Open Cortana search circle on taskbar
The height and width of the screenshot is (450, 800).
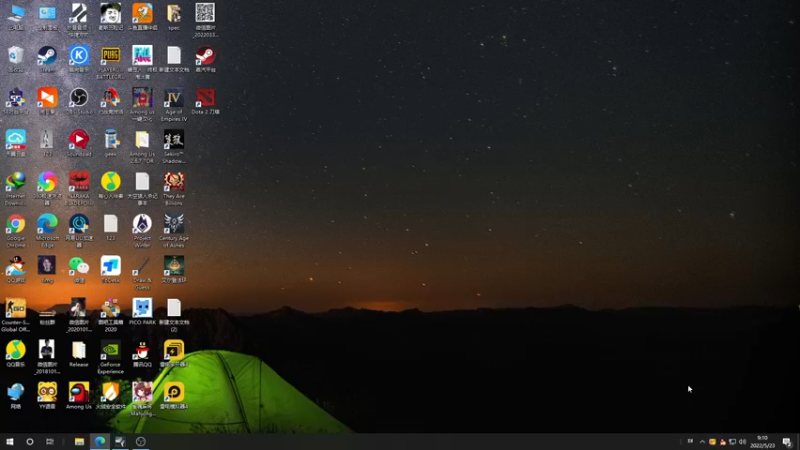pos(30,442)
